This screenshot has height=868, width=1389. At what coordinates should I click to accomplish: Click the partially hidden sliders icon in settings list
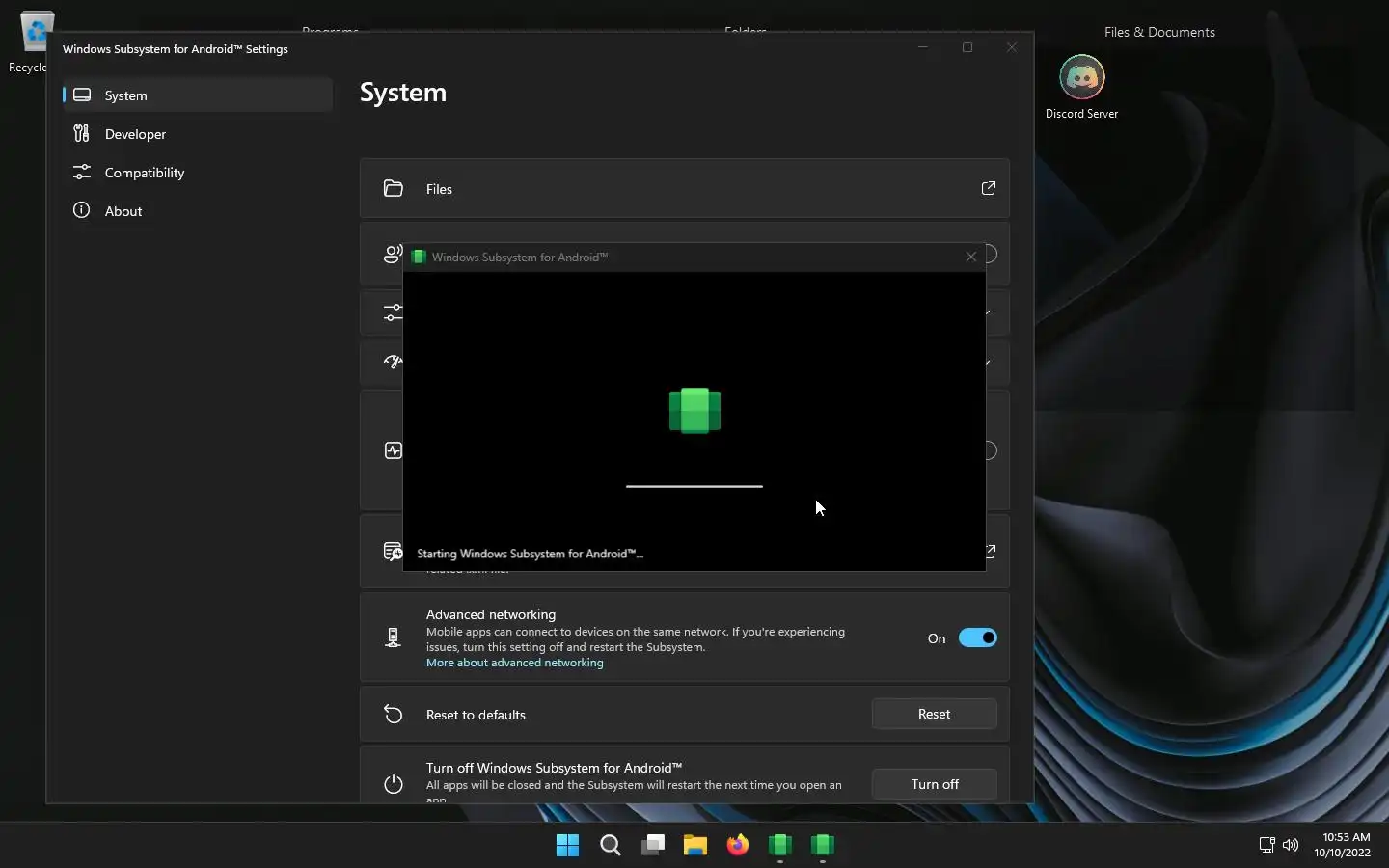pos(393,312)
